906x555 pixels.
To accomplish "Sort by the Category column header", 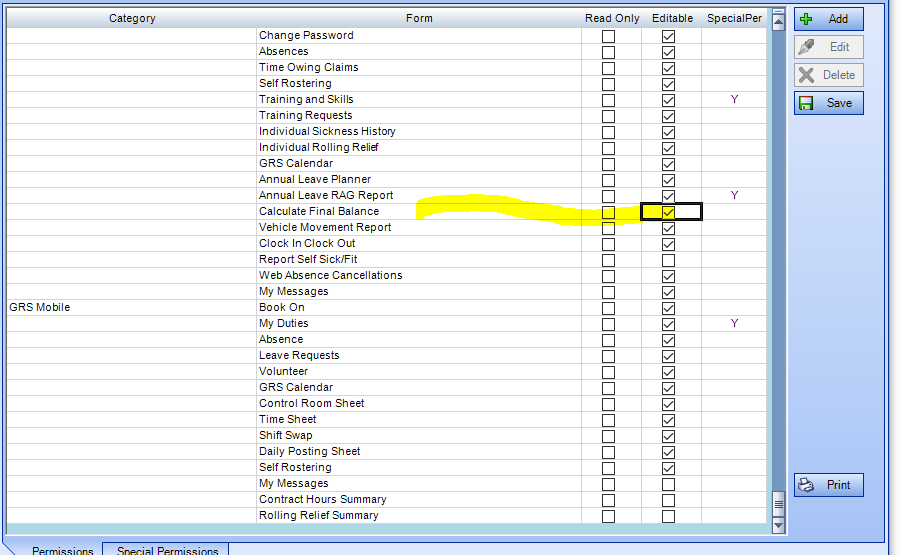I will [x=132, y=19].
